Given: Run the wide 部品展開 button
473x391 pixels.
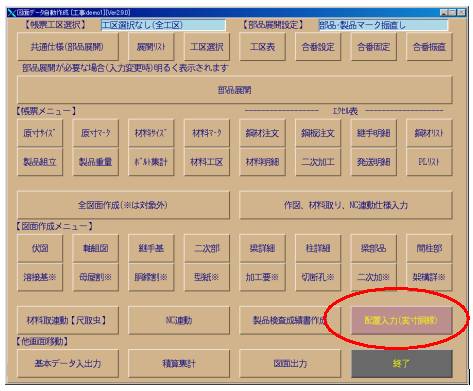Looking at the screenshot, I should (x=235, y=90).
